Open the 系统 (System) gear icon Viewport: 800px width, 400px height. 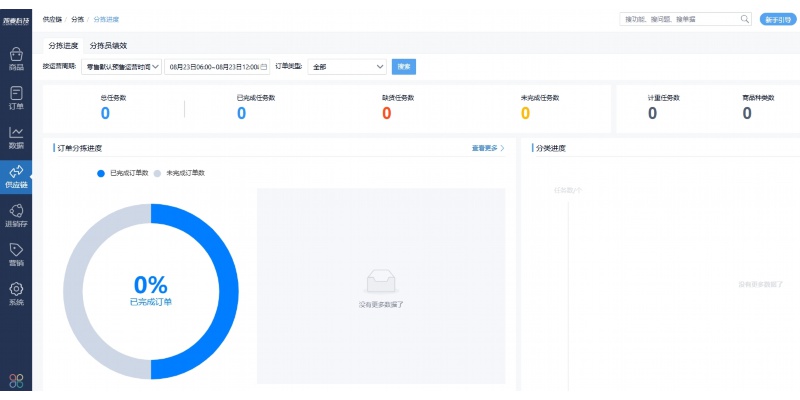(16, 293)
